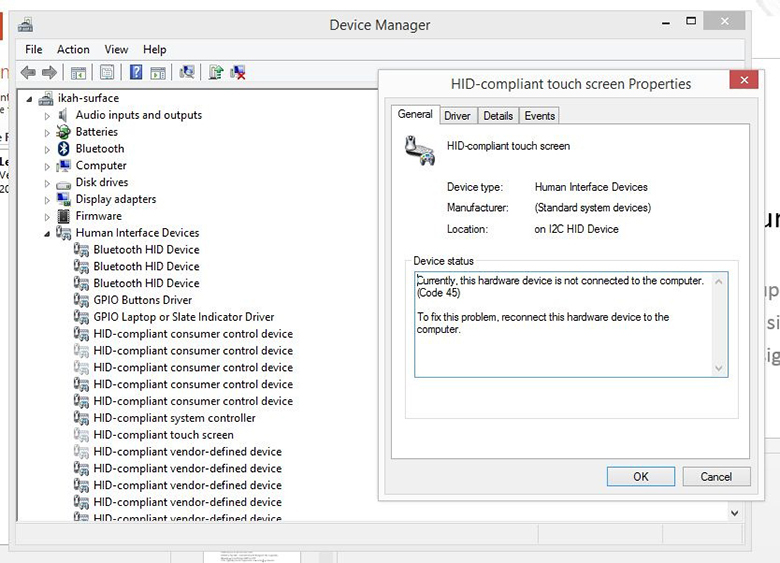Image resolution: width=780 pixels, height=563 pixels.
Task: Click the Properties toolbar icon
Action: pos(107,72)
